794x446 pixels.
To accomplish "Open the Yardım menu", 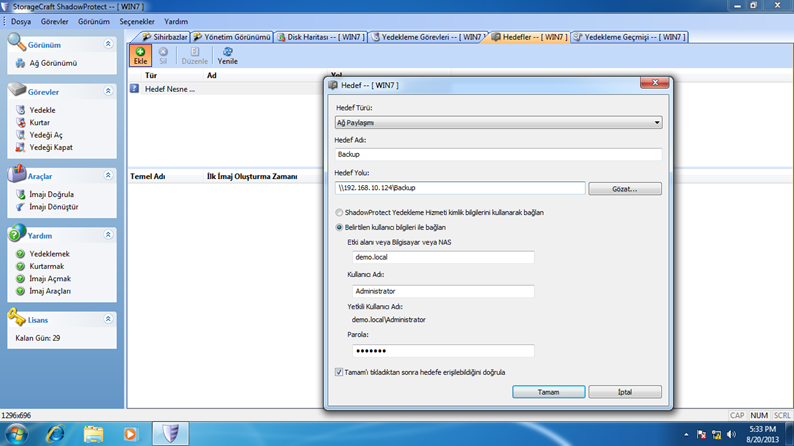I will coord(176,22).
